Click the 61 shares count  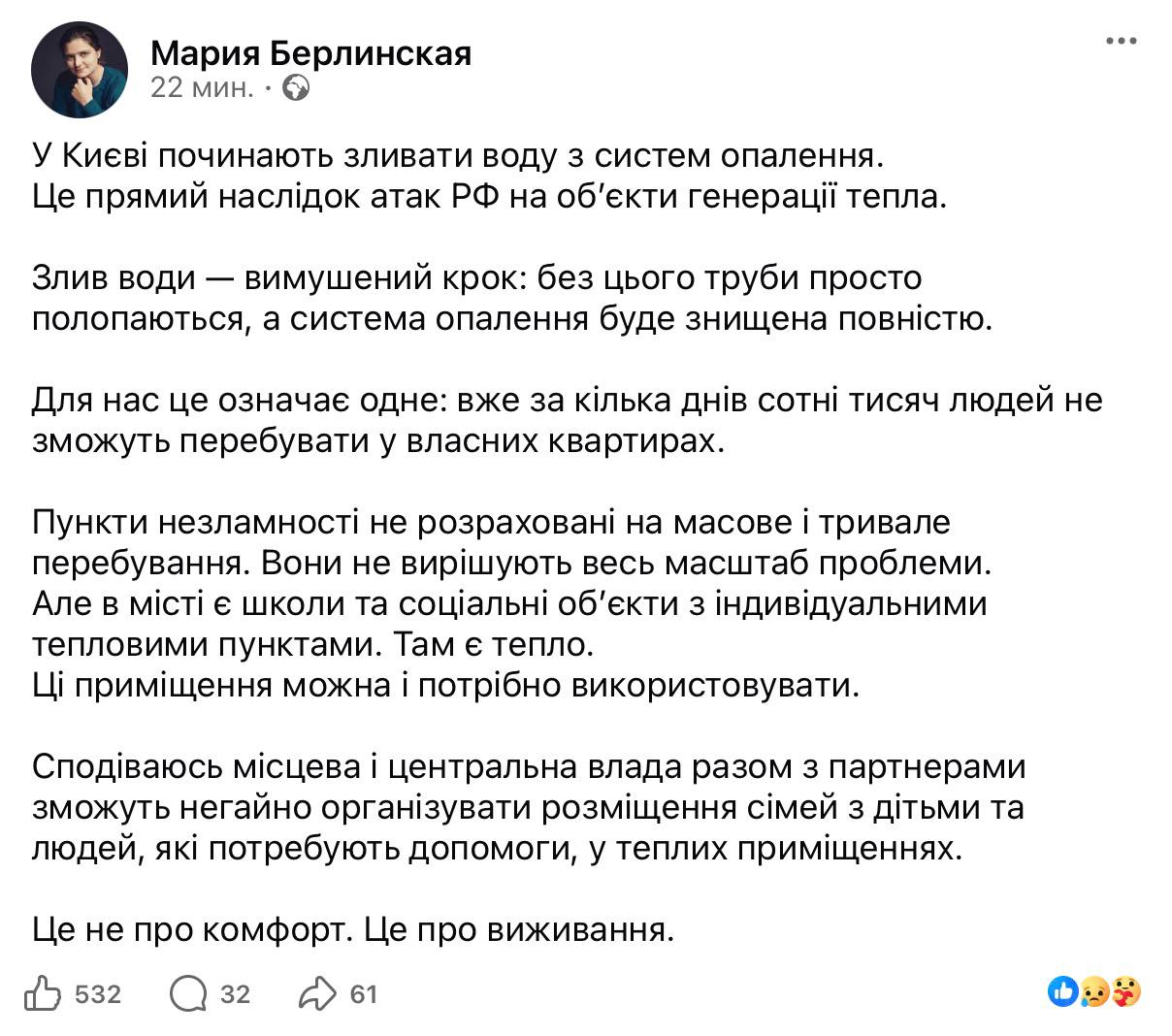pyautogui.click(x=363, y=994)
